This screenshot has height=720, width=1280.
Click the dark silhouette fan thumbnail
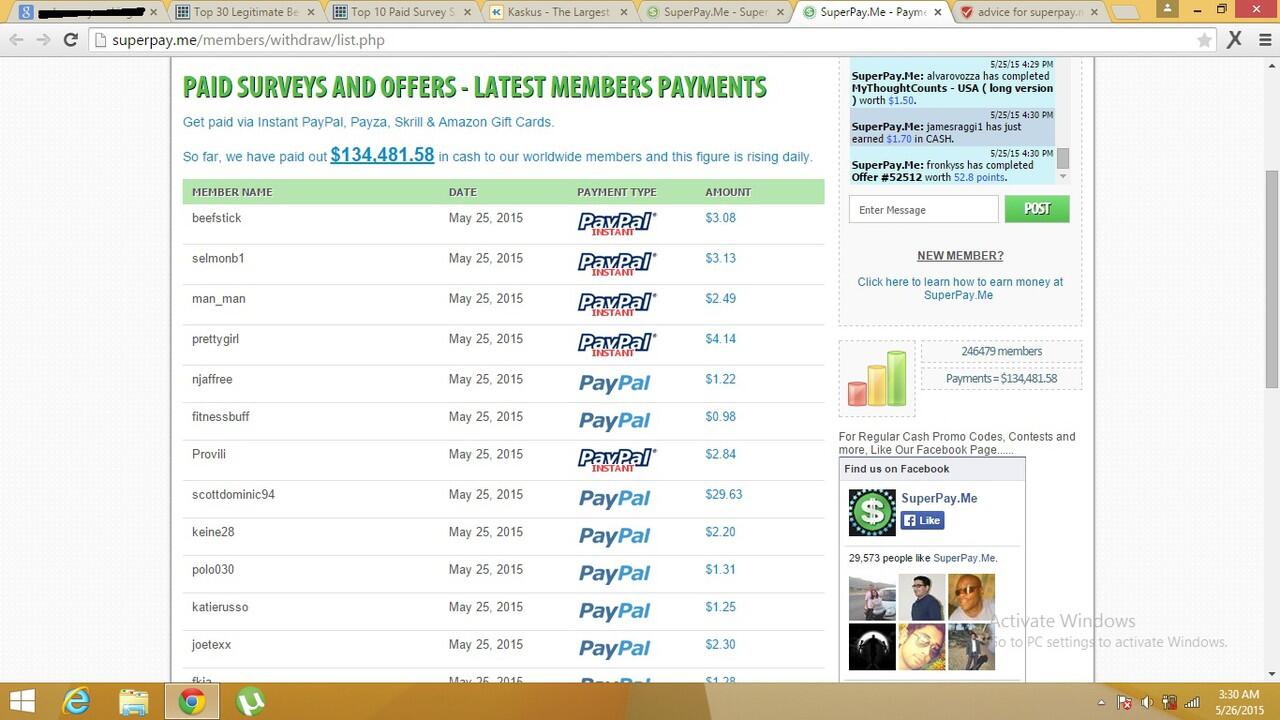tap(872, 646)
